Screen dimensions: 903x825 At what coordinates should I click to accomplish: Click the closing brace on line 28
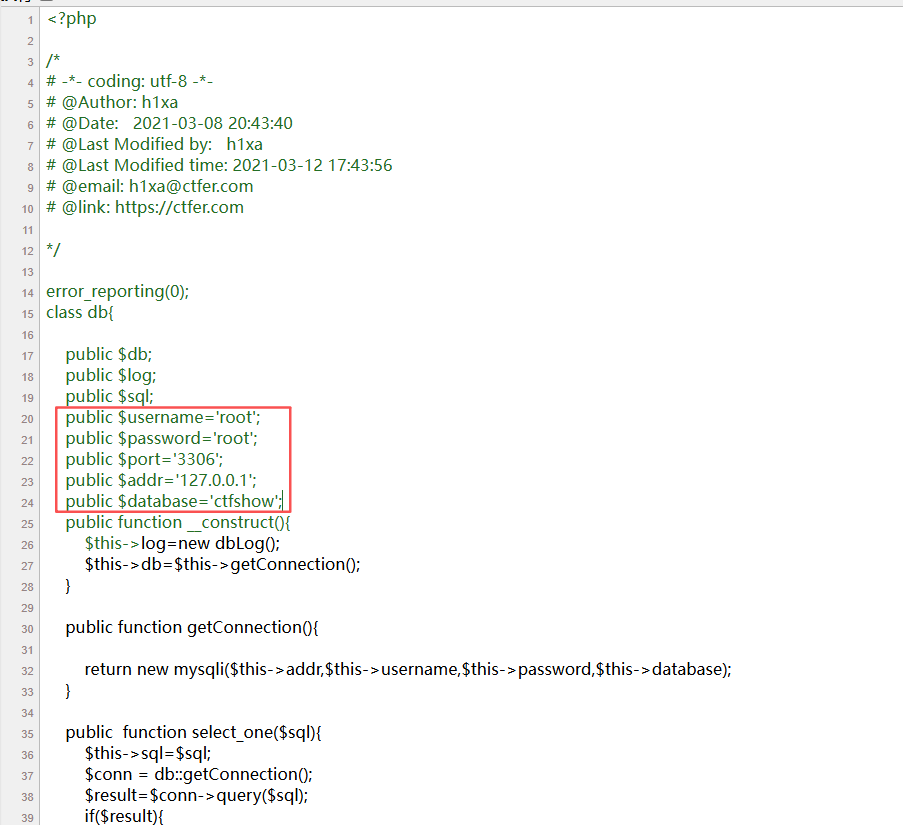coord(68,586)
